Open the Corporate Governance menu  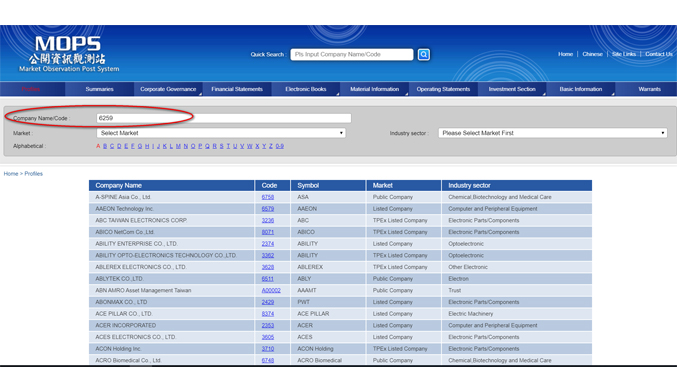[x=168, y=89]
